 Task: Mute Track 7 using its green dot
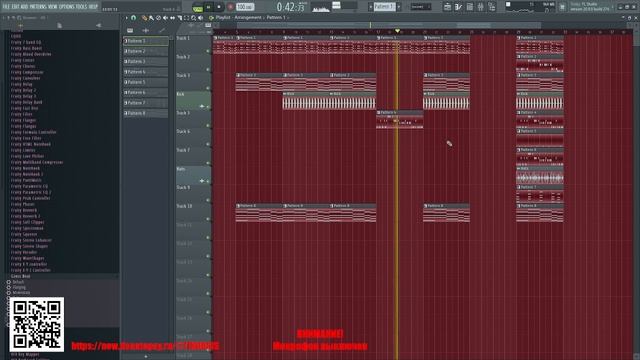tap(208, 163)
